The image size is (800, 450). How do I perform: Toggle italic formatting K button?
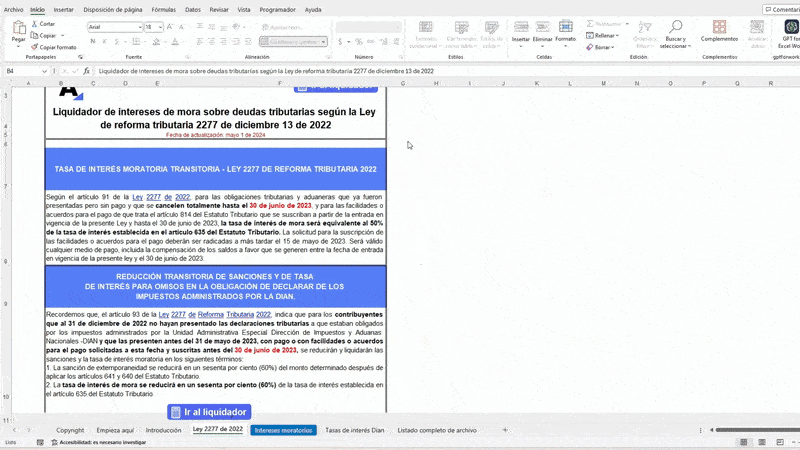pos(102,42)
